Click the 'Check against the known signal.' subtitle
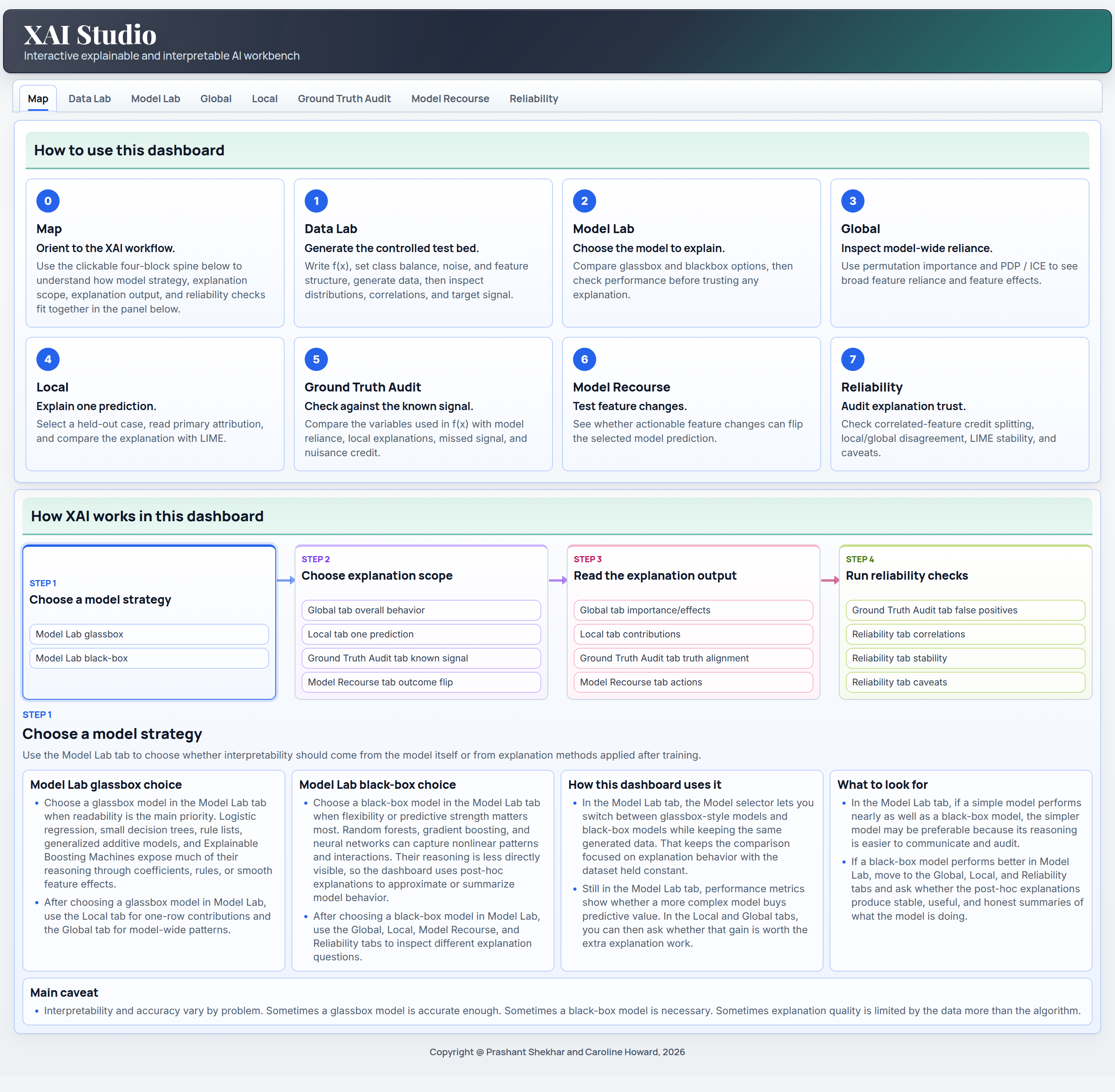This screenshot has height=1092, width=1115. (x=389, y=406)
